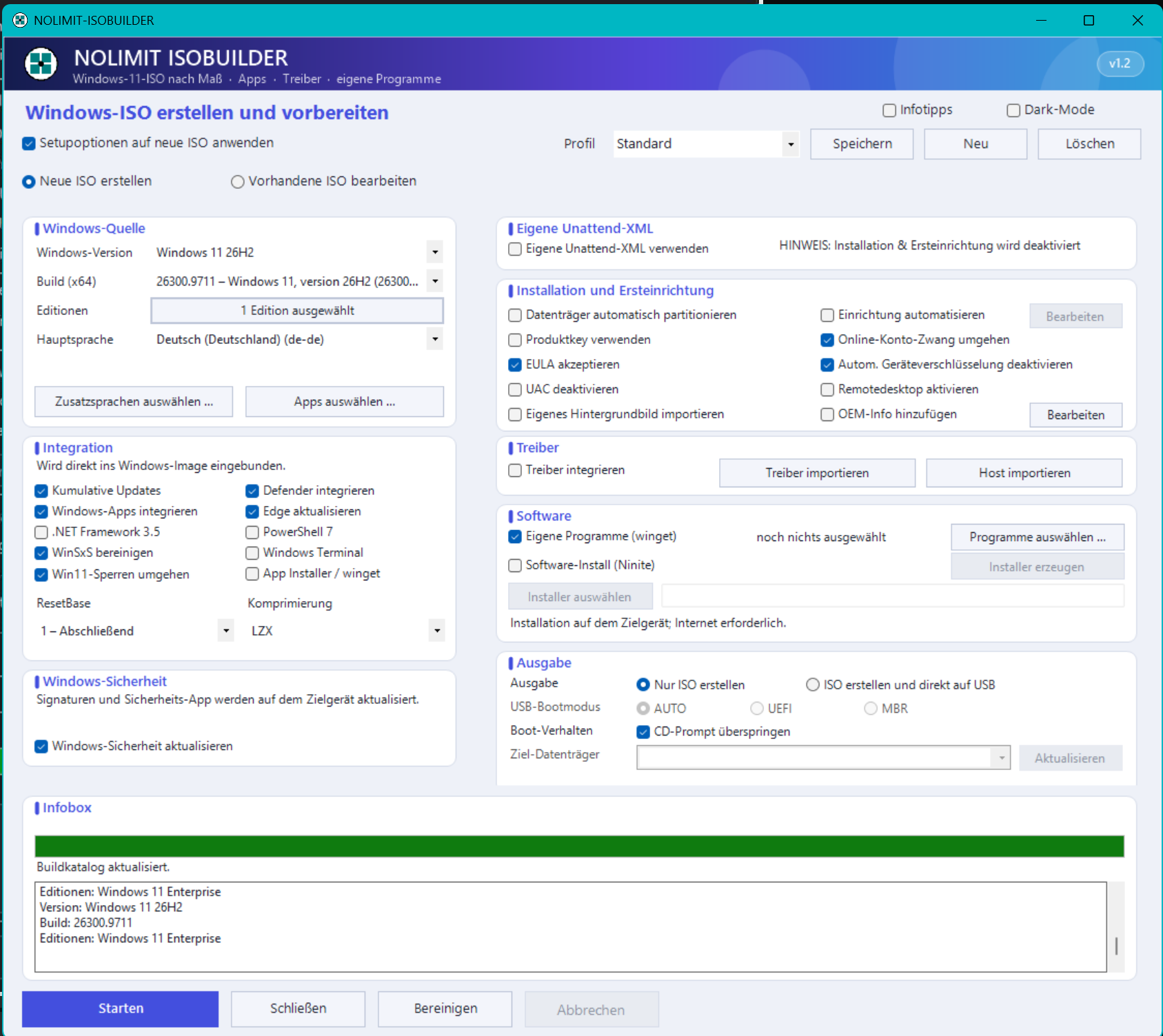Viewport: 1163px width, 1036px height.
Task: Click Treiber importieren button
Action: [817, 473]
